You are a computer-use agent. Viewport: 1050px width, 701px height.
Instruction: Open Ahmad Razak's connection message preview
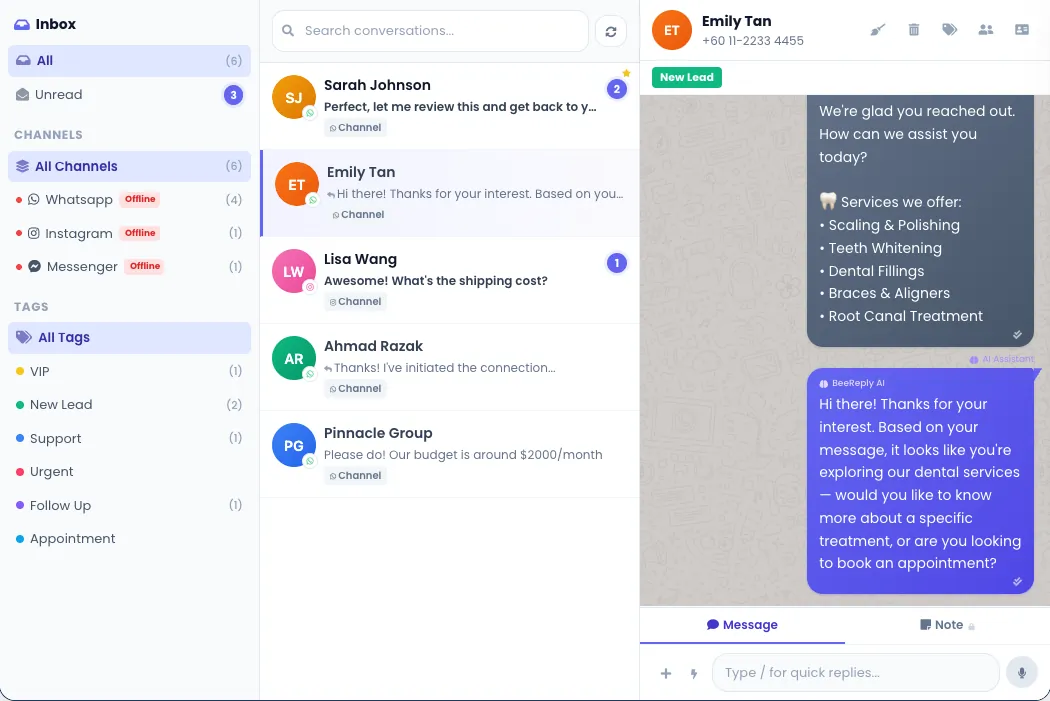[x=440, y=368]
